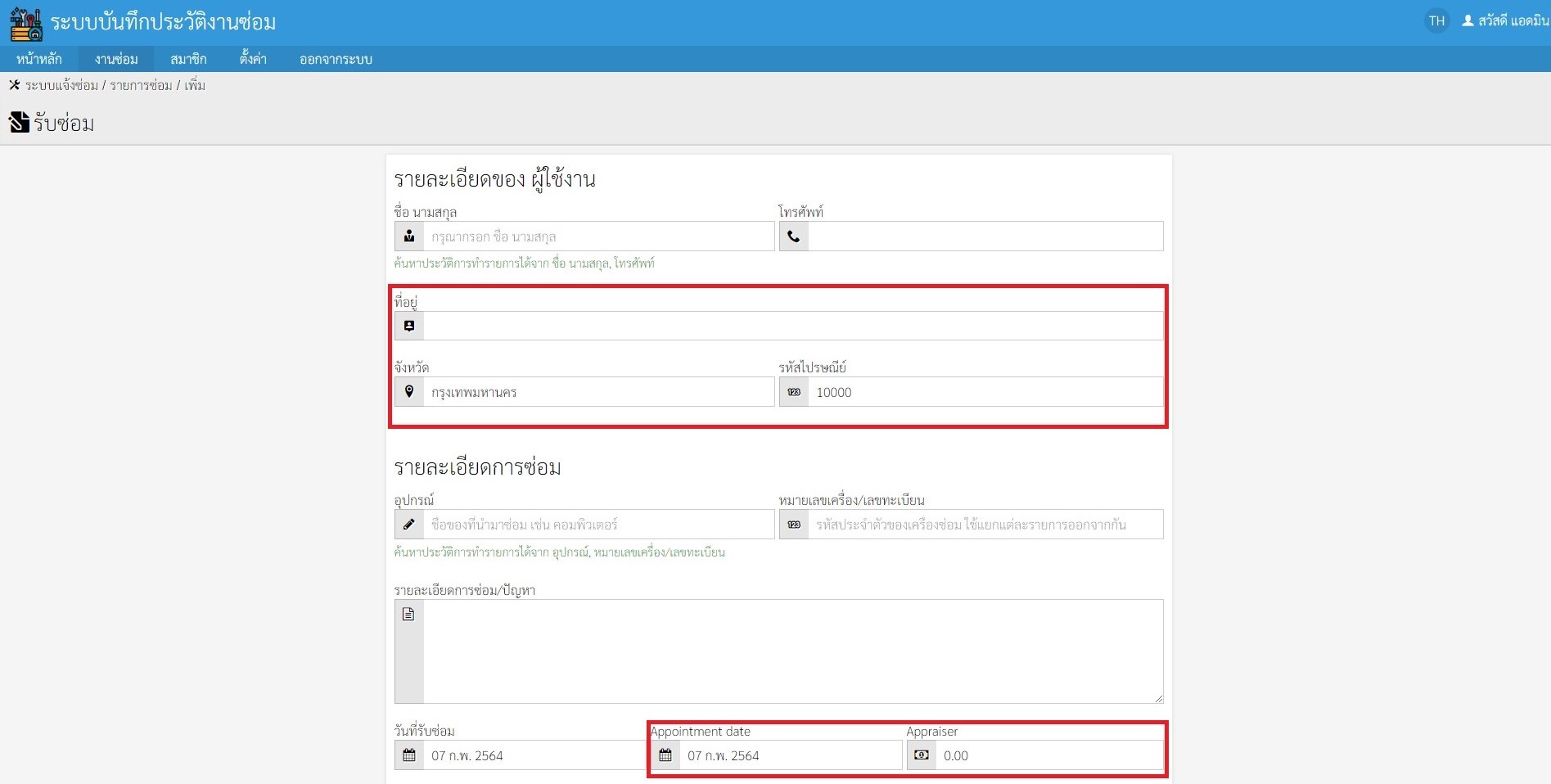Click the money icon beside Appraiser field

pyautogui.click(x=921, y=755)
